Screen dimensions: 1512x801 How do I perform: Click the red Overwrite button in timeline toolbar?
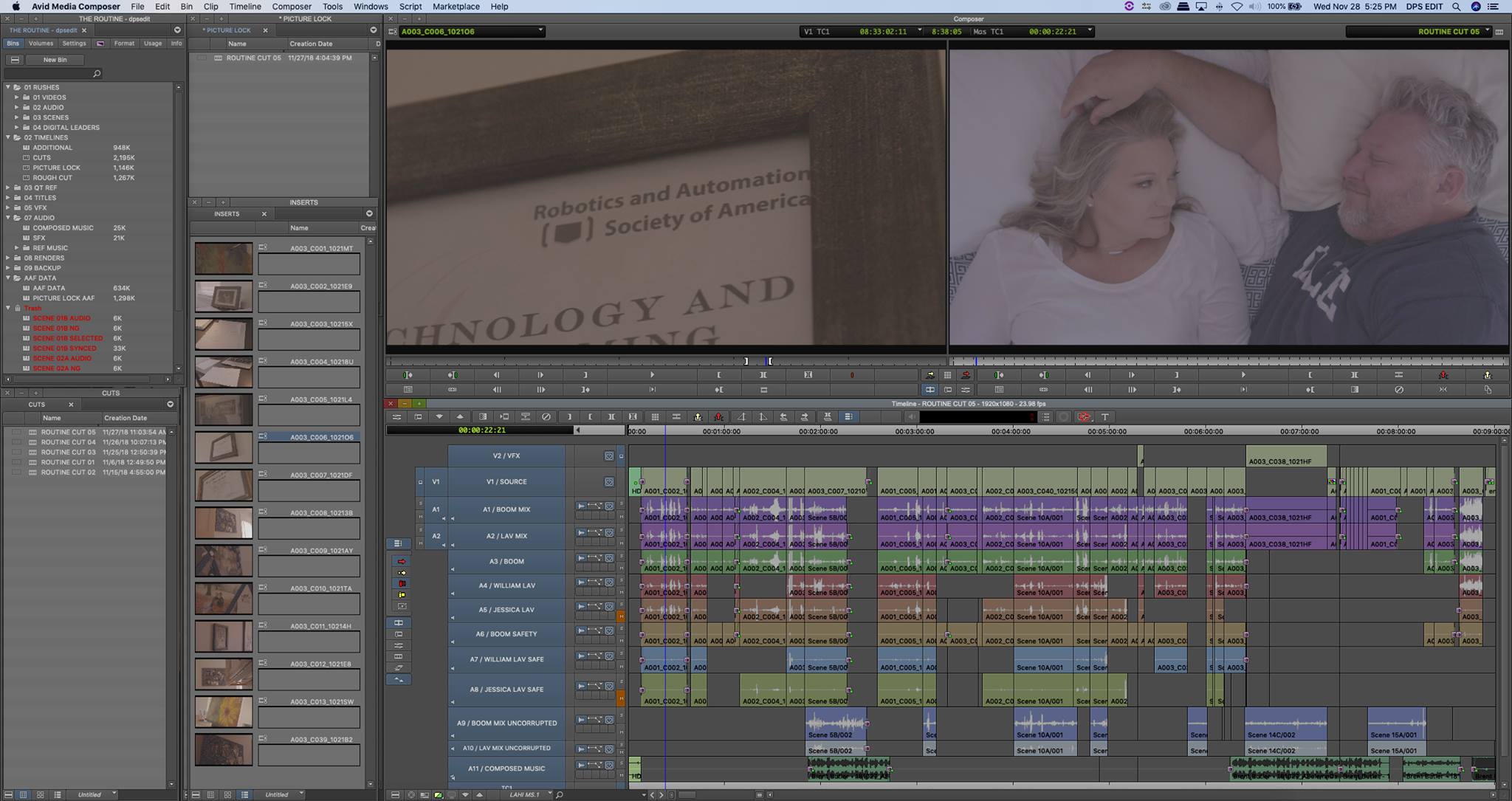(x=718, y=417)
